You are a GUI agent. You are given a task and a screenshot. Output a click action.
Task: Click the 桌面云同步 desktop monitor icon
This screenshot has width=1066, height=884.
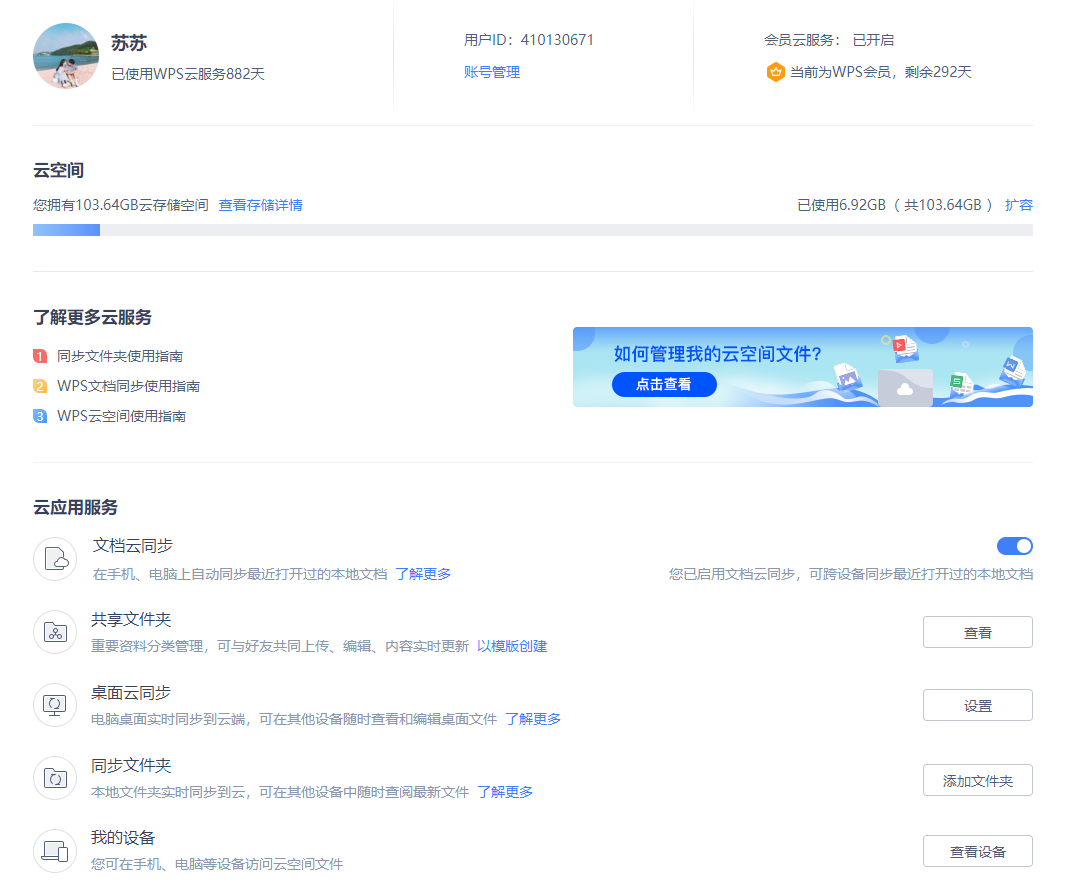[x=55, y=704]
